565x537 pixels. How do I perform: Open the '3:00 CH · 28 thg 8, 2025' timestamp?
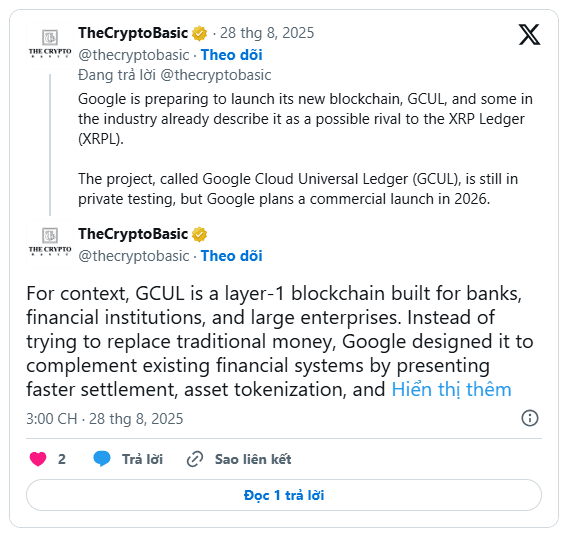coord(104,419)
